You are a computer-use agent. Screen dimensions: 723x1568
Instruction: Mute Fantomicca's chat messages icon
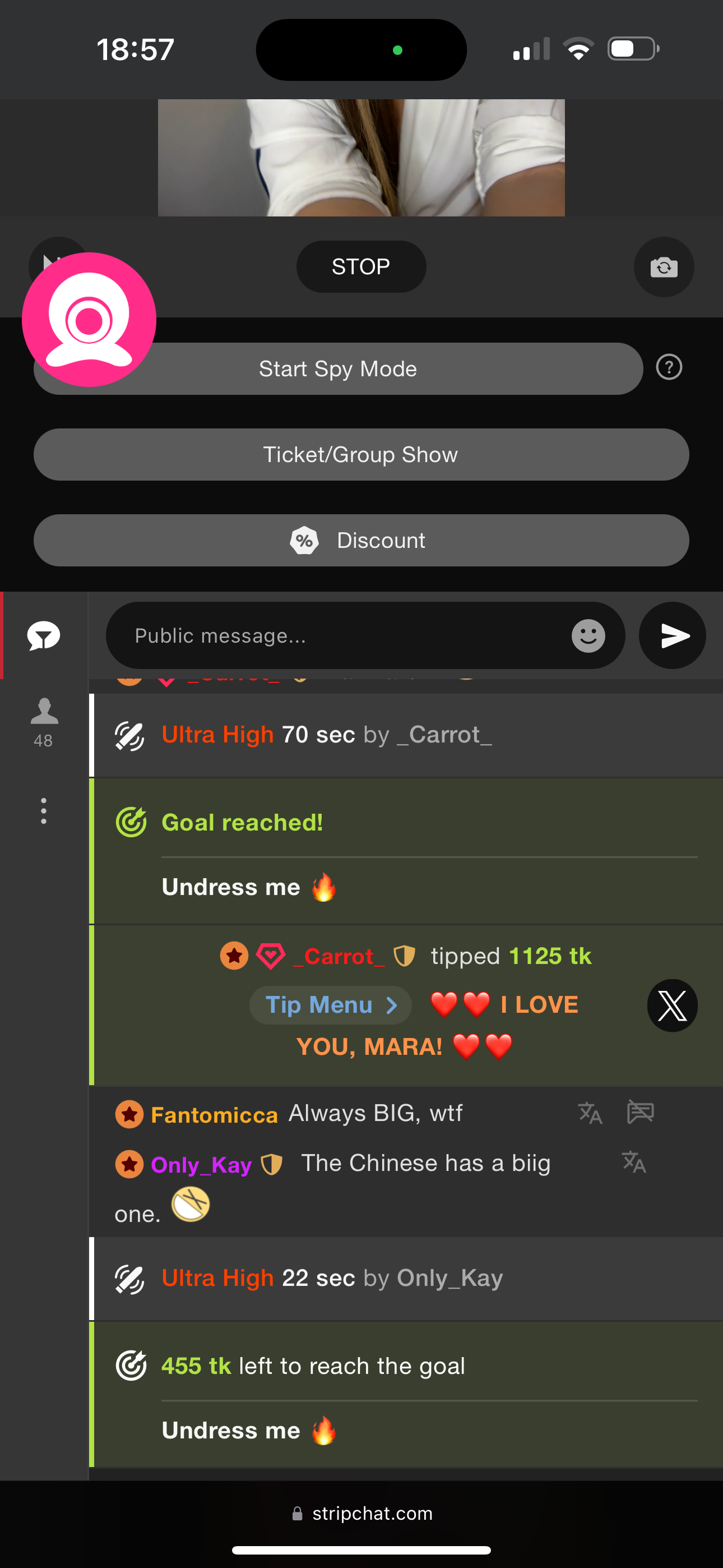640,1112
